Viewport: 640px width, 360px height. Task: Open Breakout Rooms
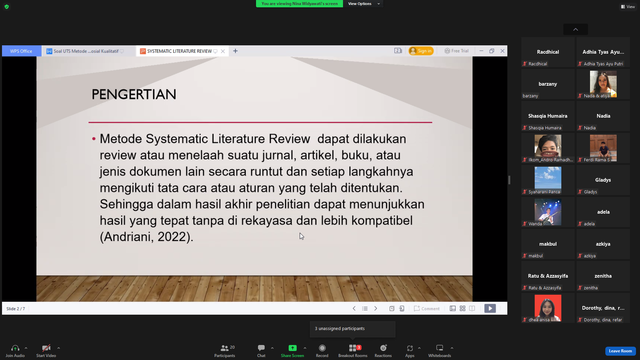point(353,350)
